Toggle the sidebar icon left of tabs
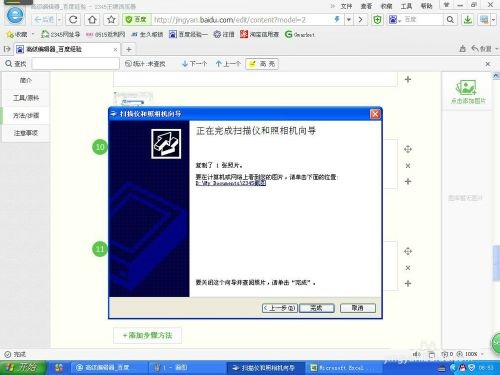This screenshot has width=500, height=375. (7, 49)
